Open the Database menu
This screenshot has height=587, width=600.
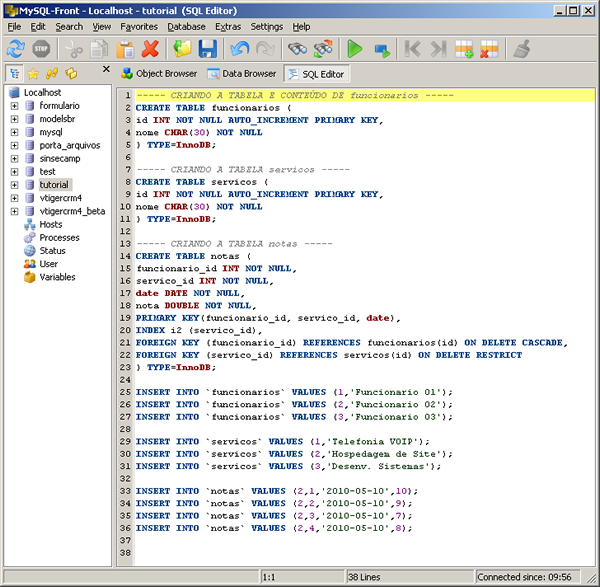pyautogui.click(x=186, y=27)
